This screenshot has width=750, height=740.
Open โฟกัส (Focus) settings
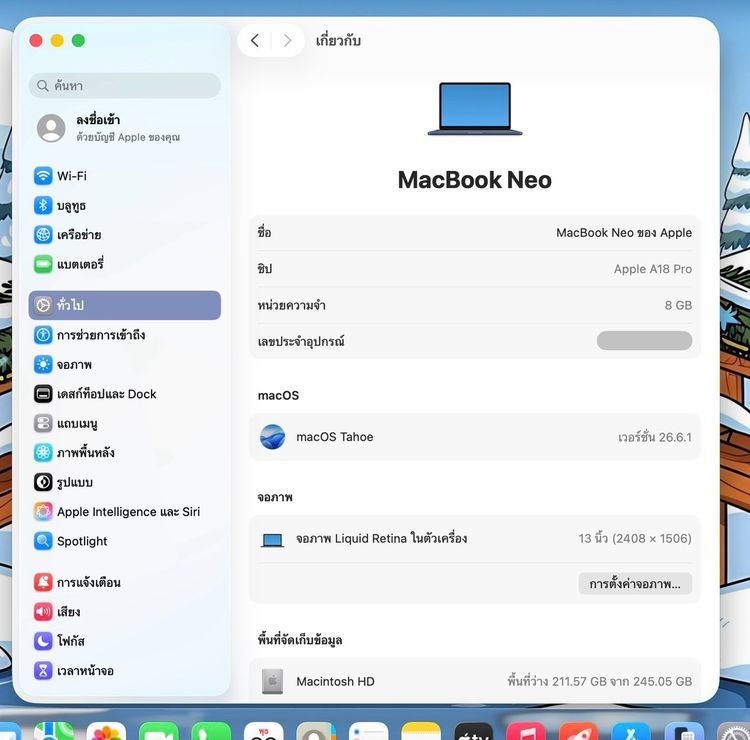(124, 641)
